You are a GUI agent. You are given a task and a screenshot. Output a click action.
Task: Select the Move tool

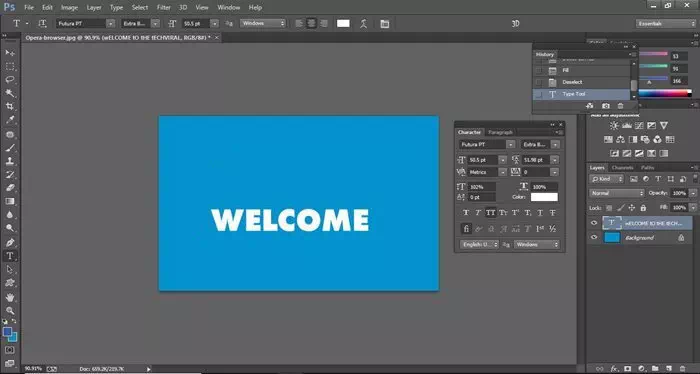click(x=10, y=53)
